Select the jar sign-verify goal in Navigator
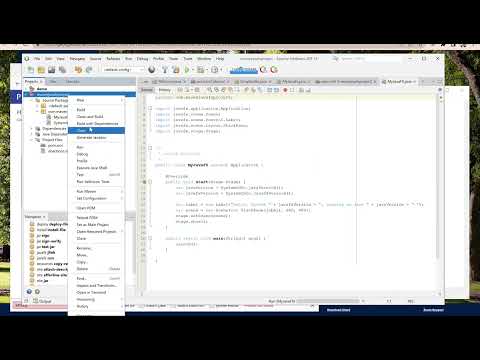 click(49, 241)
